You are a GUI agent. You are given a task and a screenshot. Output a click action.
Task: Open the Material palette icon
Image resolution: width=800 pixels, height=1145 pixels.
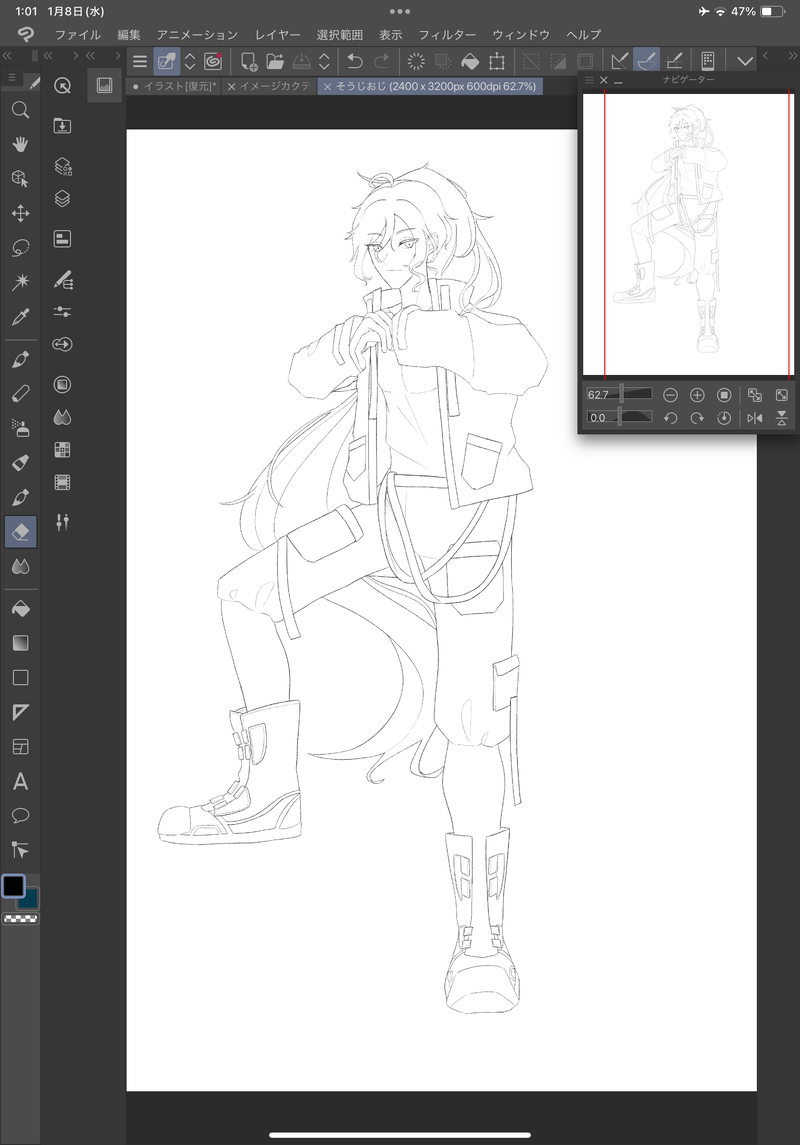63,126
